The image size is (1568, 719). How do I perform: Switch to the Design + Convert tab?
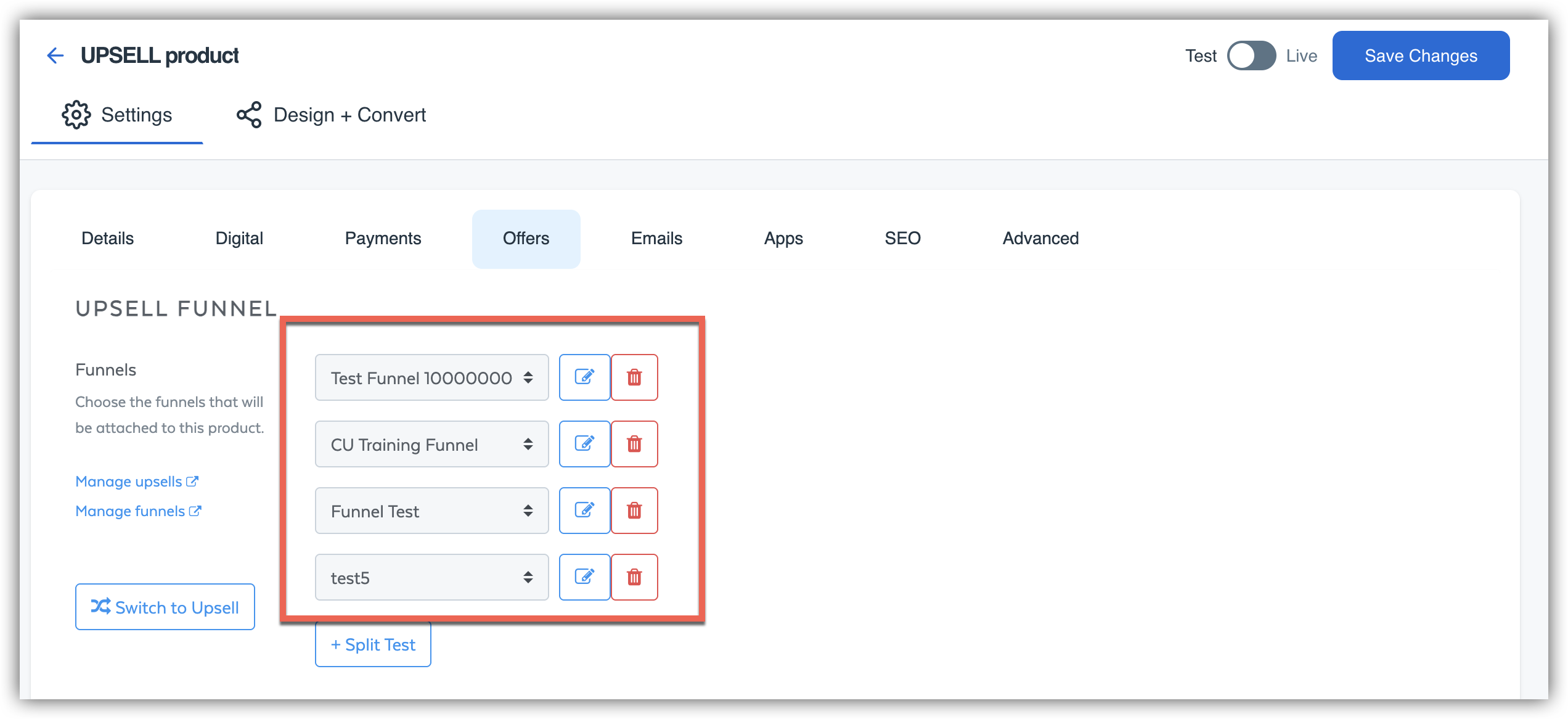click(332, 115)
